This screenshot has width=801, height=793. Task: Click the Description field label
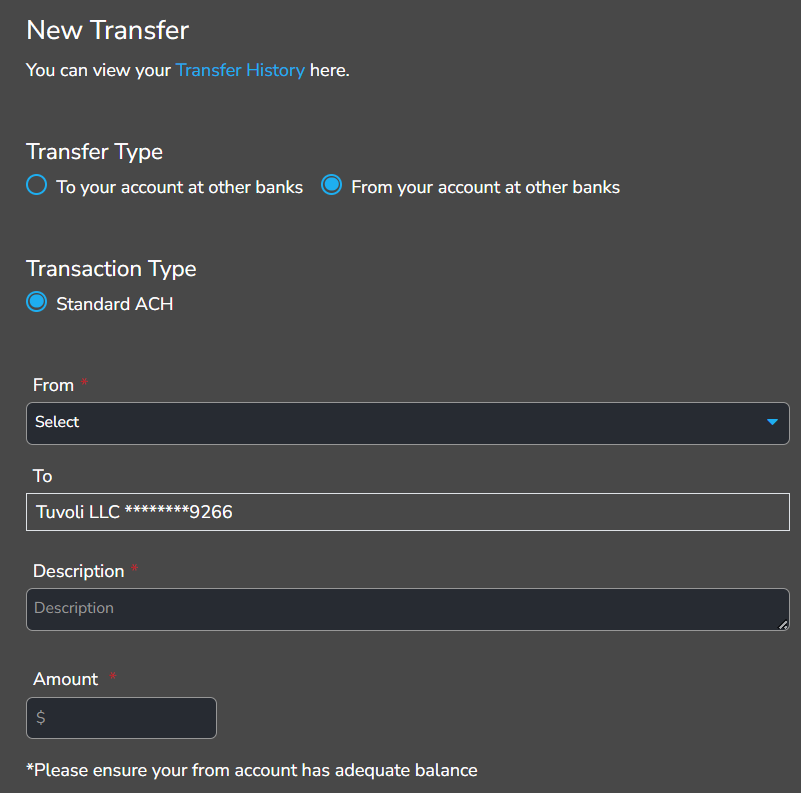(x=78, y=571)
